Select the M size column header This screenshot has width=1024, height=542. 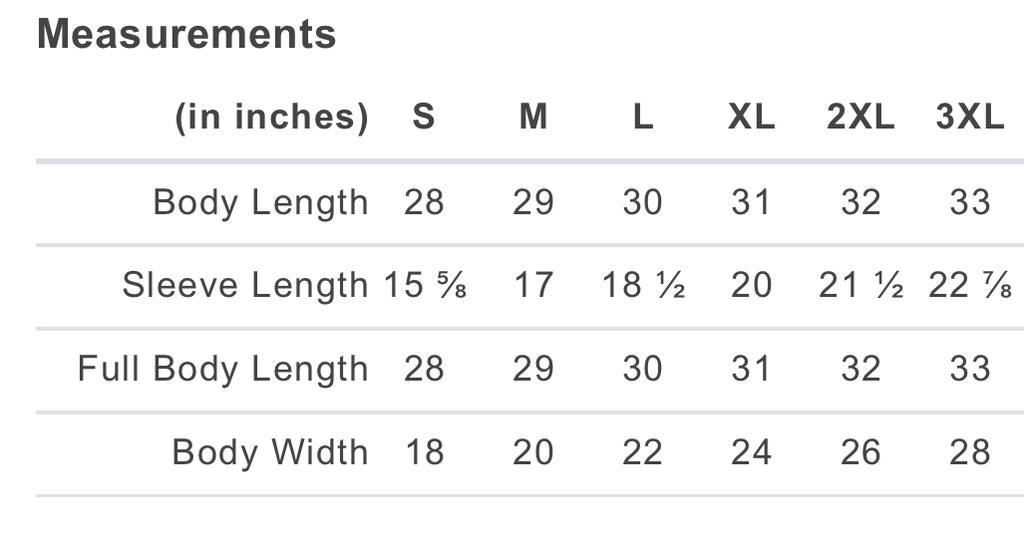tap(533, 117)
